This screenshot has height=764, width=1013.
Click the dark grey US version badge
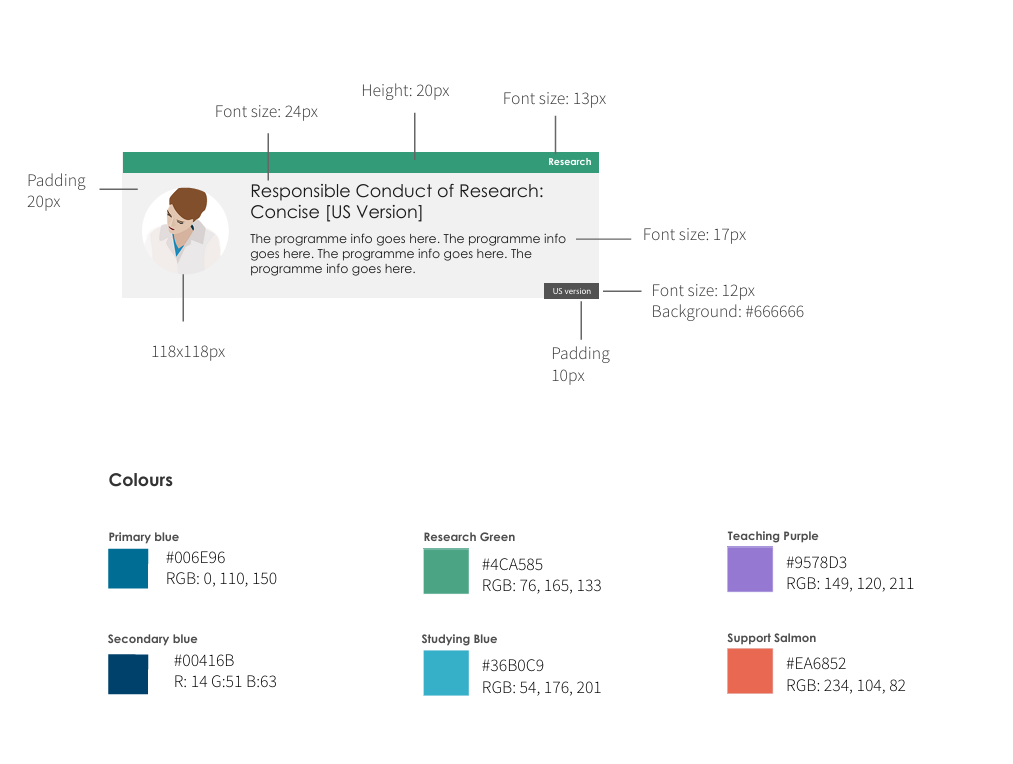tap(571, 291)
